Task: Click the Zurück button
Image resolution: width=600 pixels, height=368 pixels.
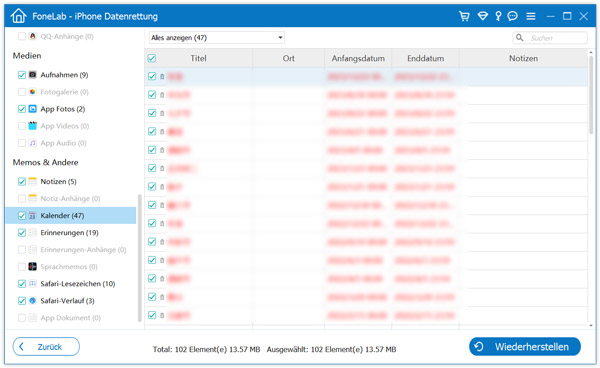Action: point(46,347)
